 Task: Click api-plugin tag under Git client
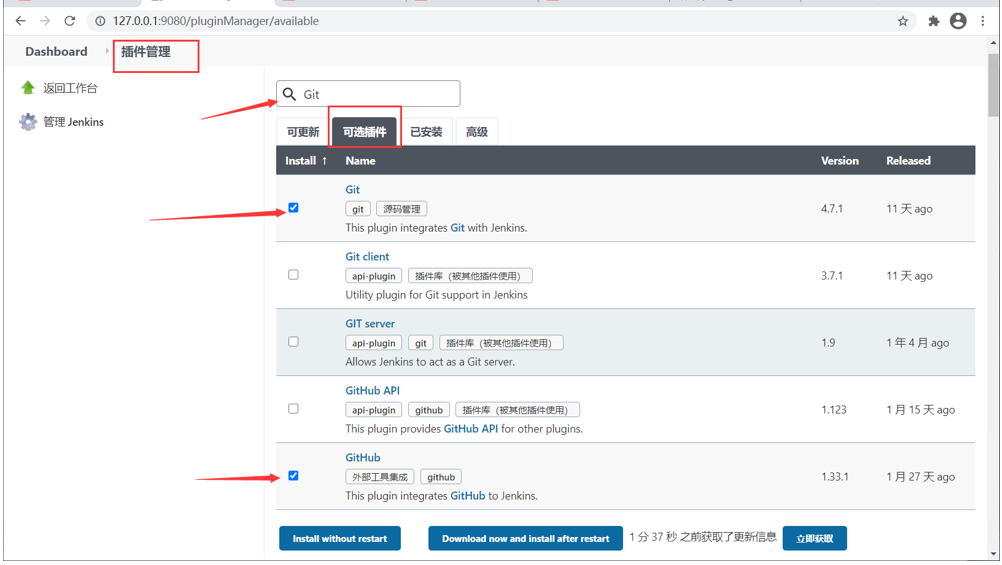point(374,276)
